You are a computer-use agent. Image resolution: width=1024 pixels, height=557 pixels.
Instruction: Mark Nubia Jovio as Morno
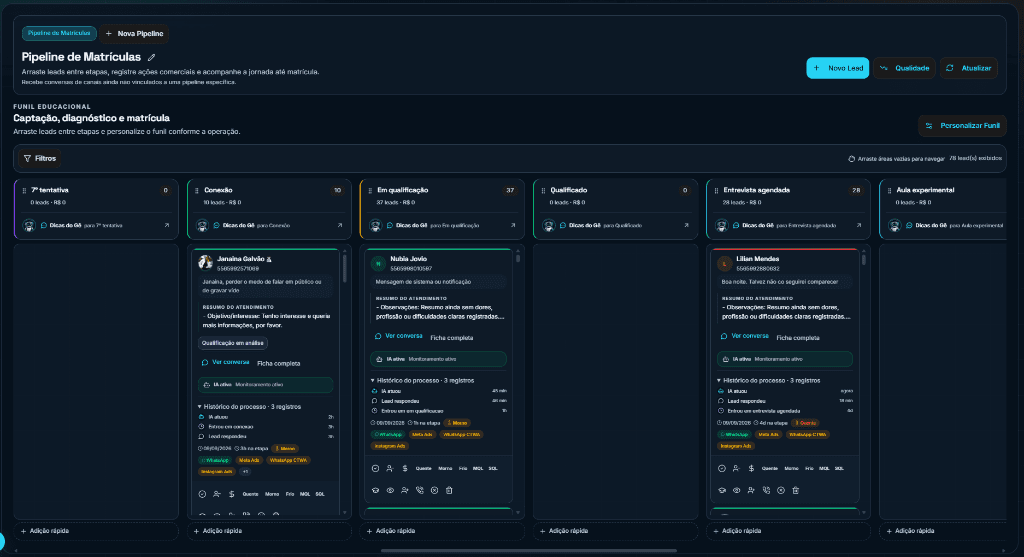[445, 468]
